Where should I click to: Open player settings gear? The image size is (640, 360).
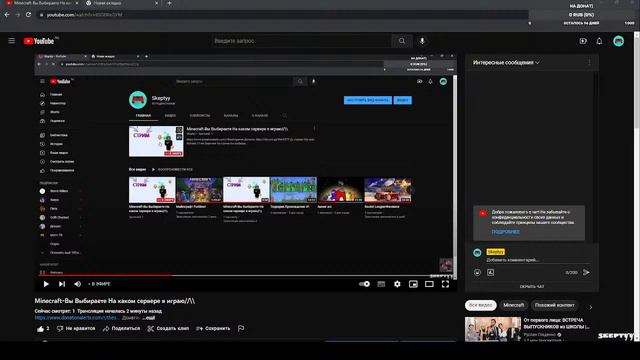tap(397, 284)
